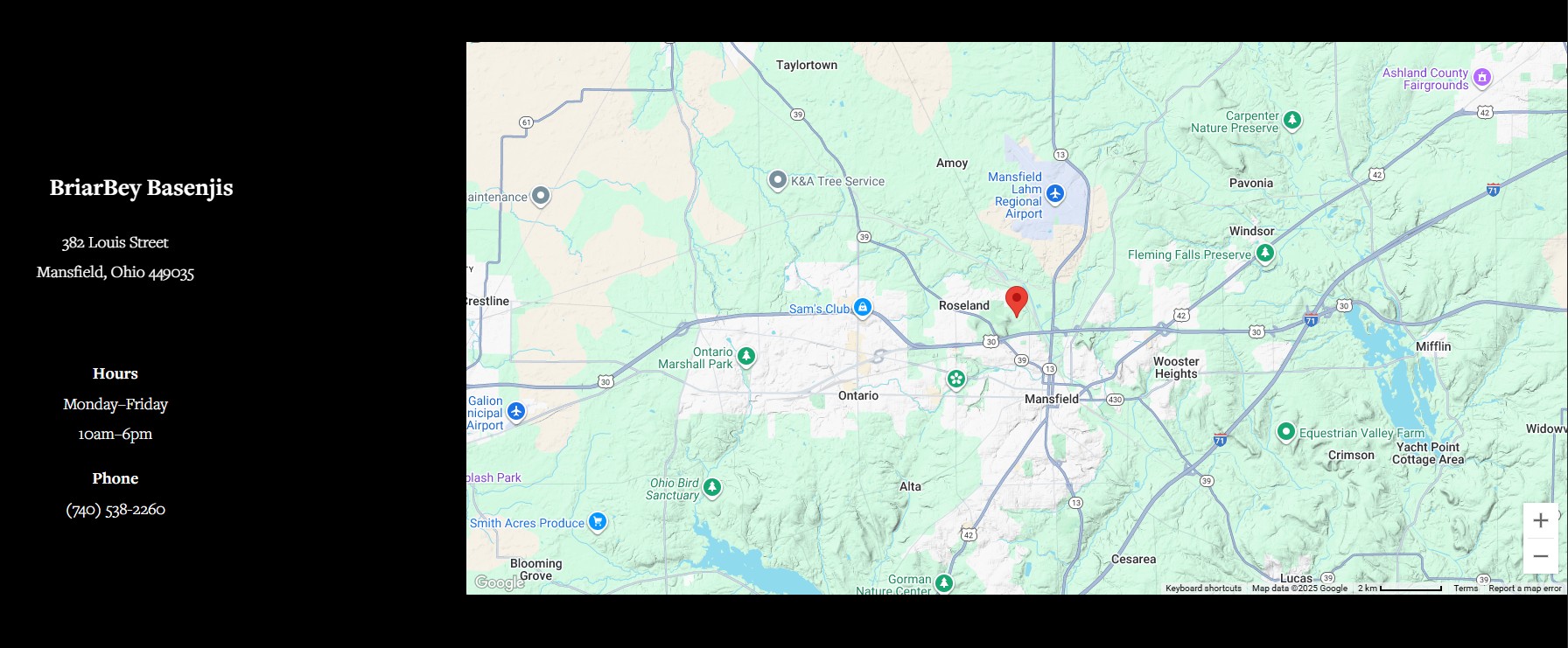Viewport: 1568px width, 648px height.
Task: Zoom out with the minus button
Action: (x=1541, y=556)
